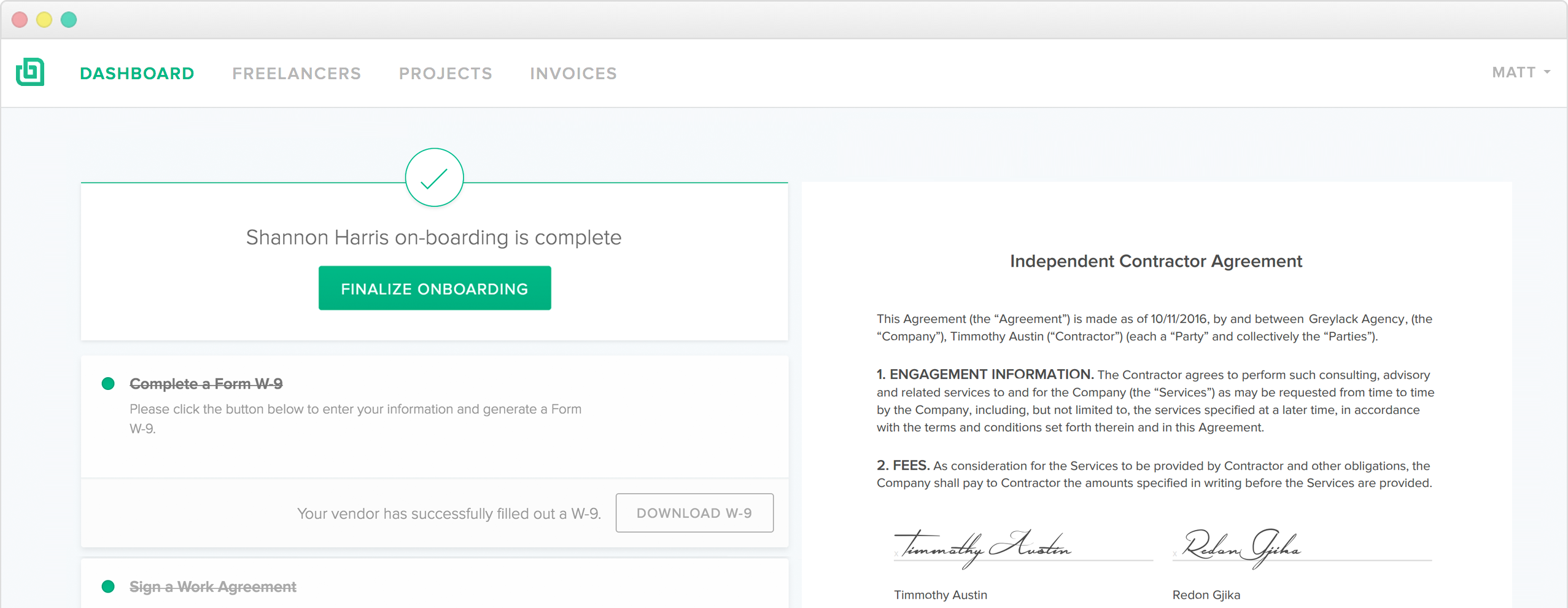Minimize the window using the yellow button

tap(44, 20)
